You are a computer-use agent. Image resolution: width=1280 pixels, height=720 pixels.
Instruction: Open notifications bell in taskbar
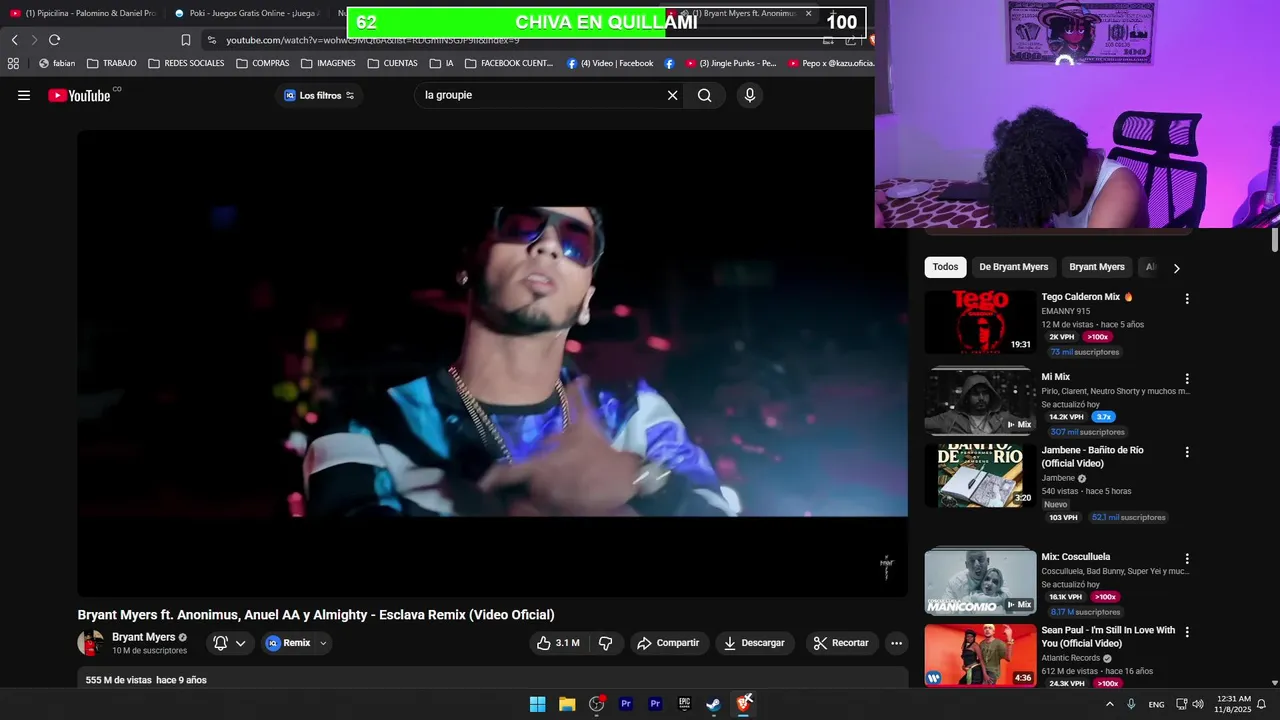tap(1261, 704)
